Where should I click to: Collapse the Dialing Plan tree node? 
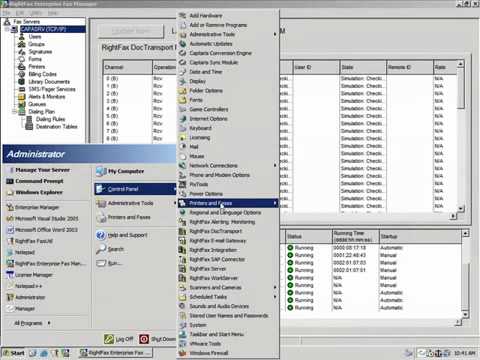click(x=14, y=112)
